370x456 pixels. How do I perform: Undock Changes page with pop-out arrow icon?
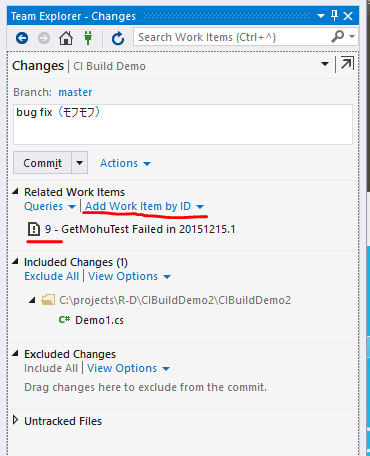[x=347, y=63]
